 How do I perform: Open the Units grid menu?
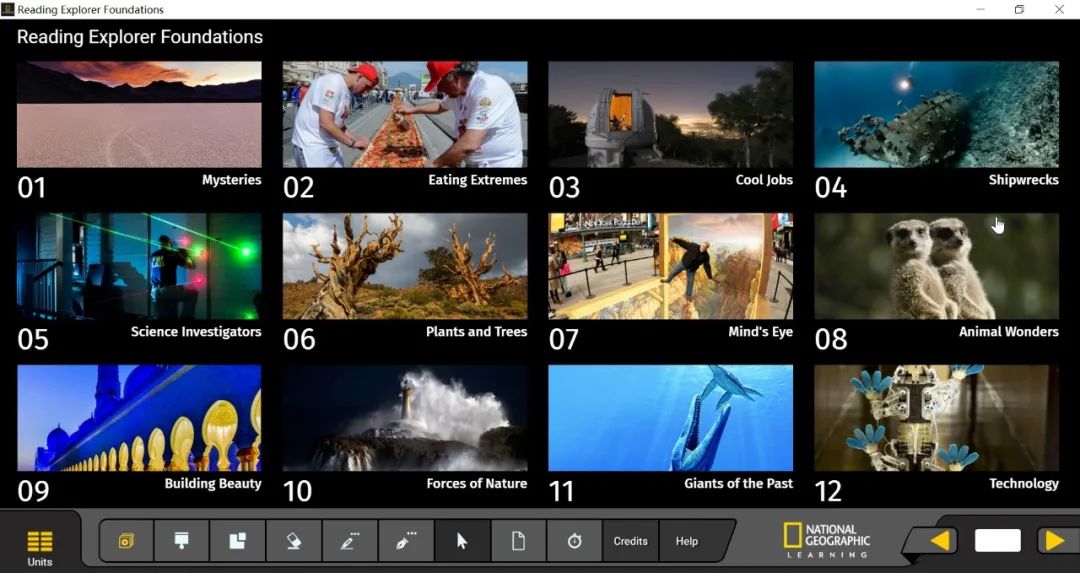coord(39,548)
